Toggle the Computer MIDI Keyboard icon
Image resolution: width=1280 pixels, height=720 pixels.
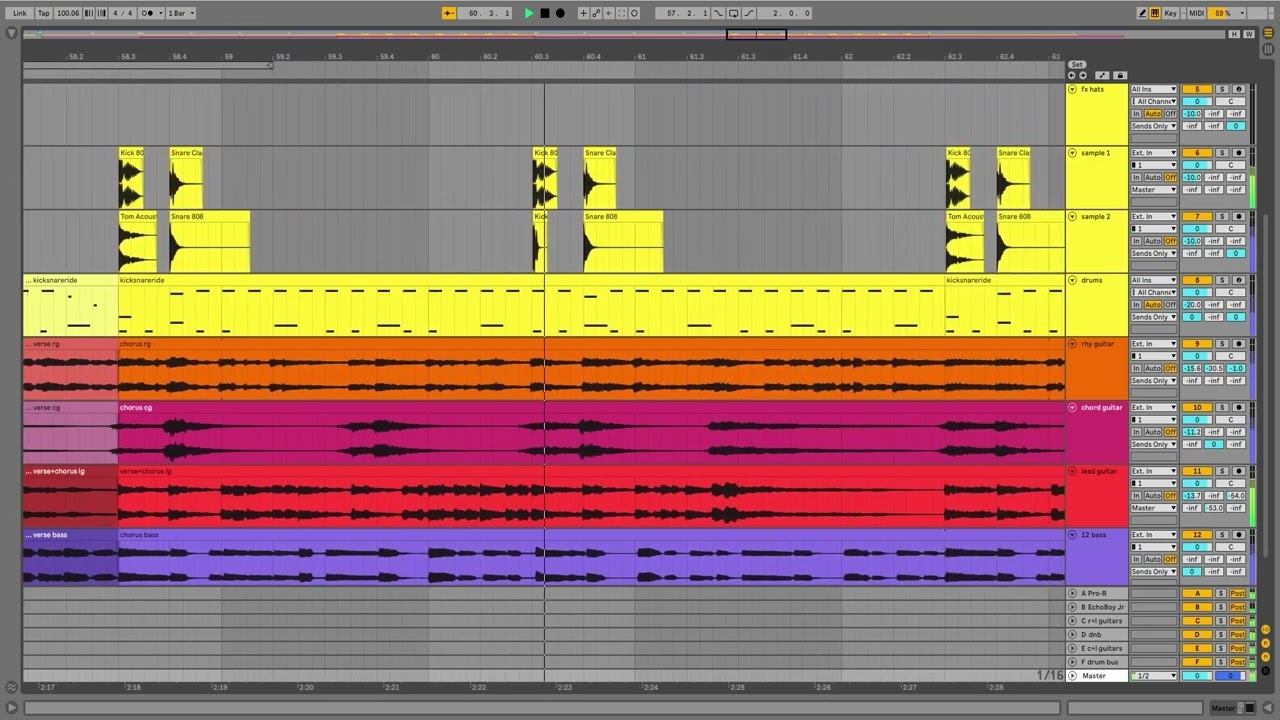point(1155,13)
